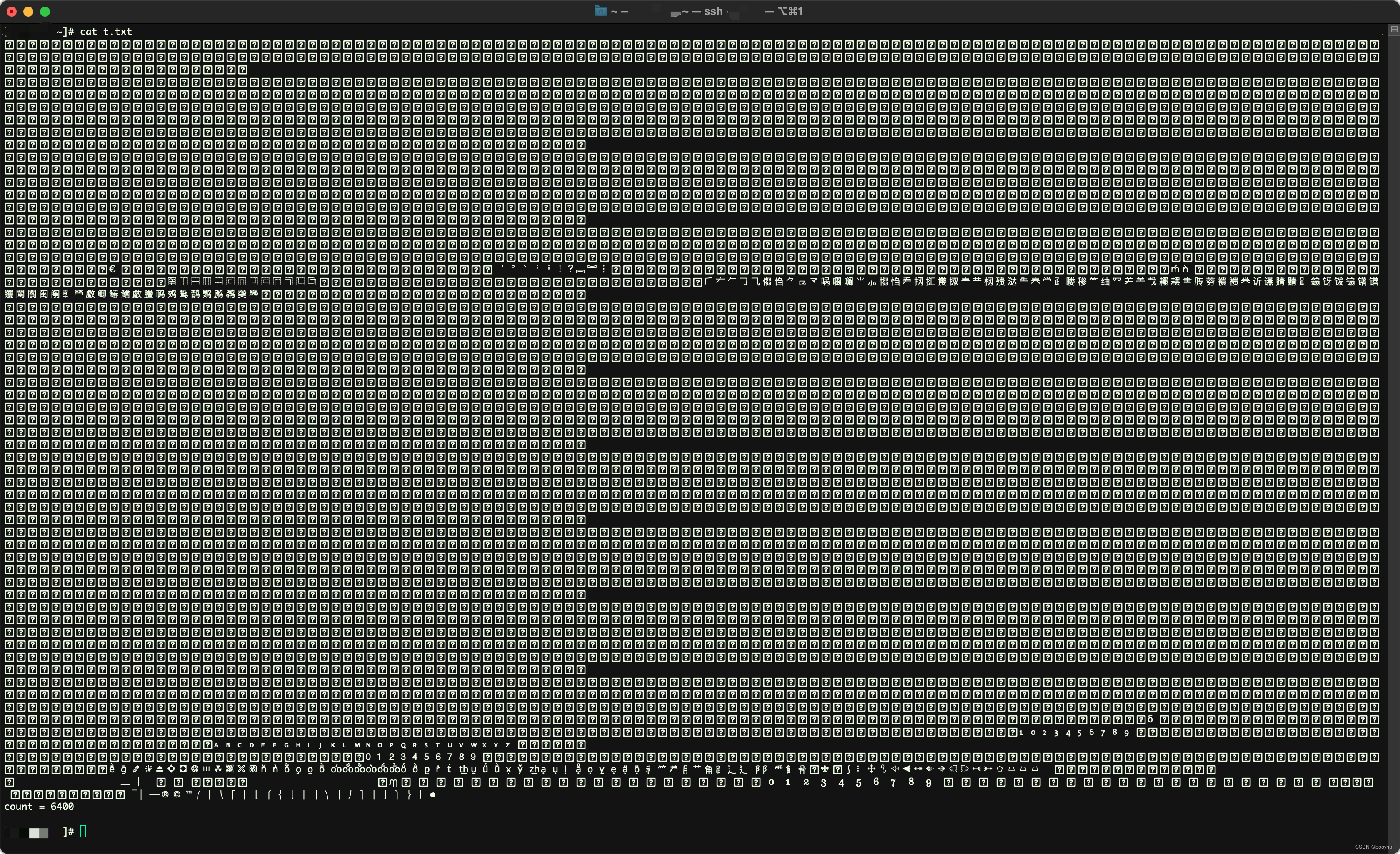Click the split pane icon at top right
The width and height of the screenshot is (1400, 854).
coord(1394,30)
